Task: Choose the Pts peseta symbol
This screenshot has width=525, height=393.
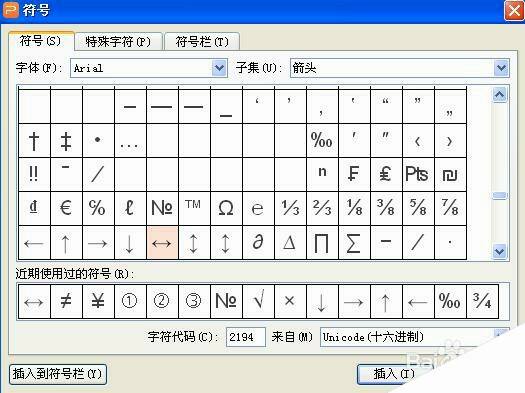Action: [x=418, y=174]
